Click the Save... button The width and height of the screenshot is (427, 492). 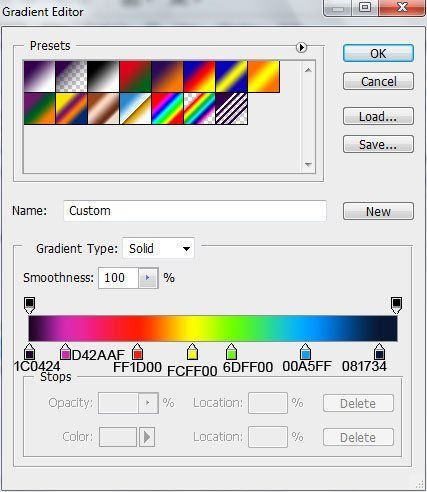coord(378,144)
